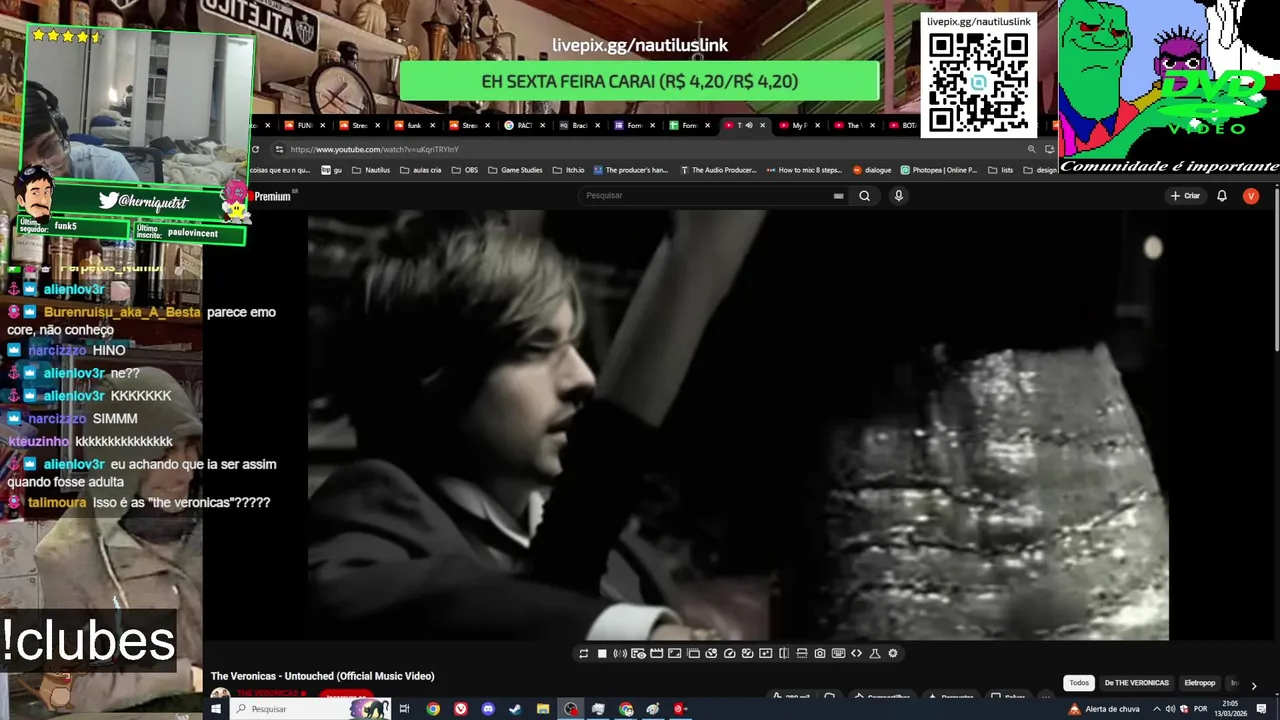
Task: Click the video title The Veronicas - Untouched
Action: tap(322, 677)
